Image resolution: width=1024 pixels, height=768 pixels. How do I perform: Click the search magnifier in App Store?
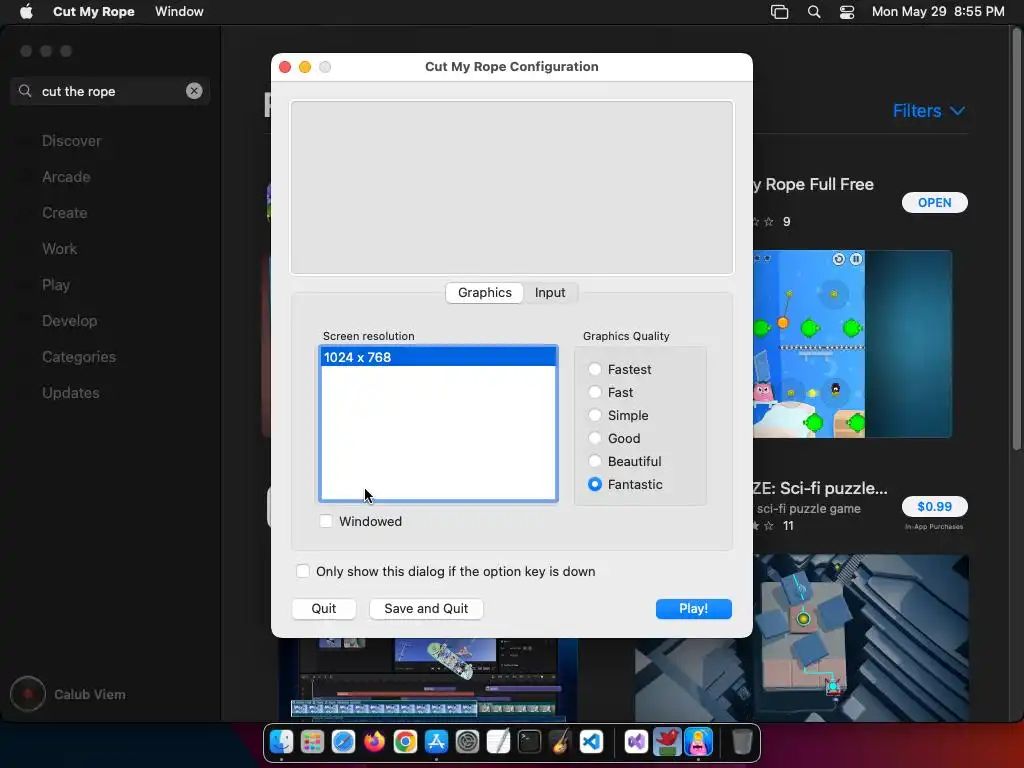click(25, 91)
